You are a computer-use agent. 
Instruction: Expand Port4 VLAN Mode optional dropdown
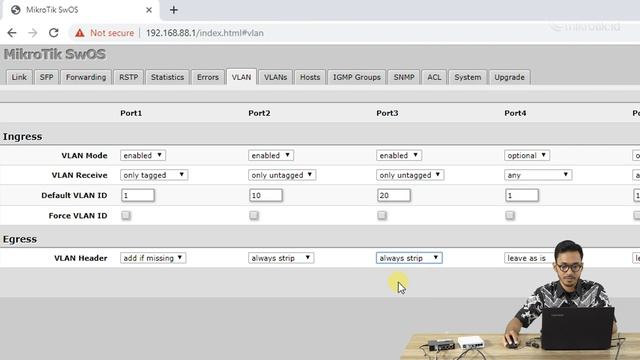[527, 156]
